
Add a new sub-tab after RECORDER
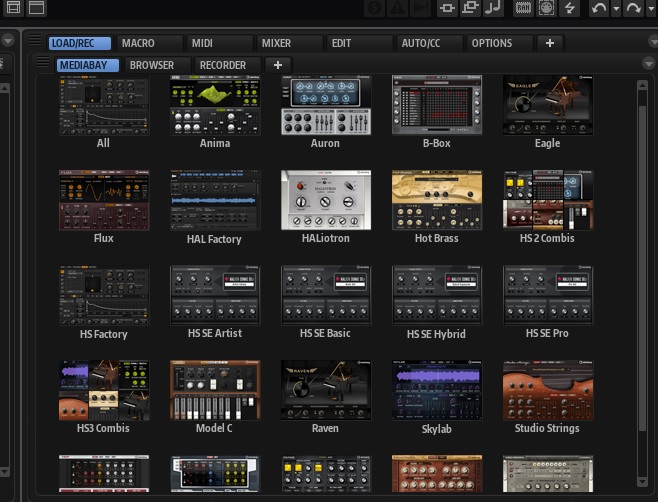[x=278, y=65]
